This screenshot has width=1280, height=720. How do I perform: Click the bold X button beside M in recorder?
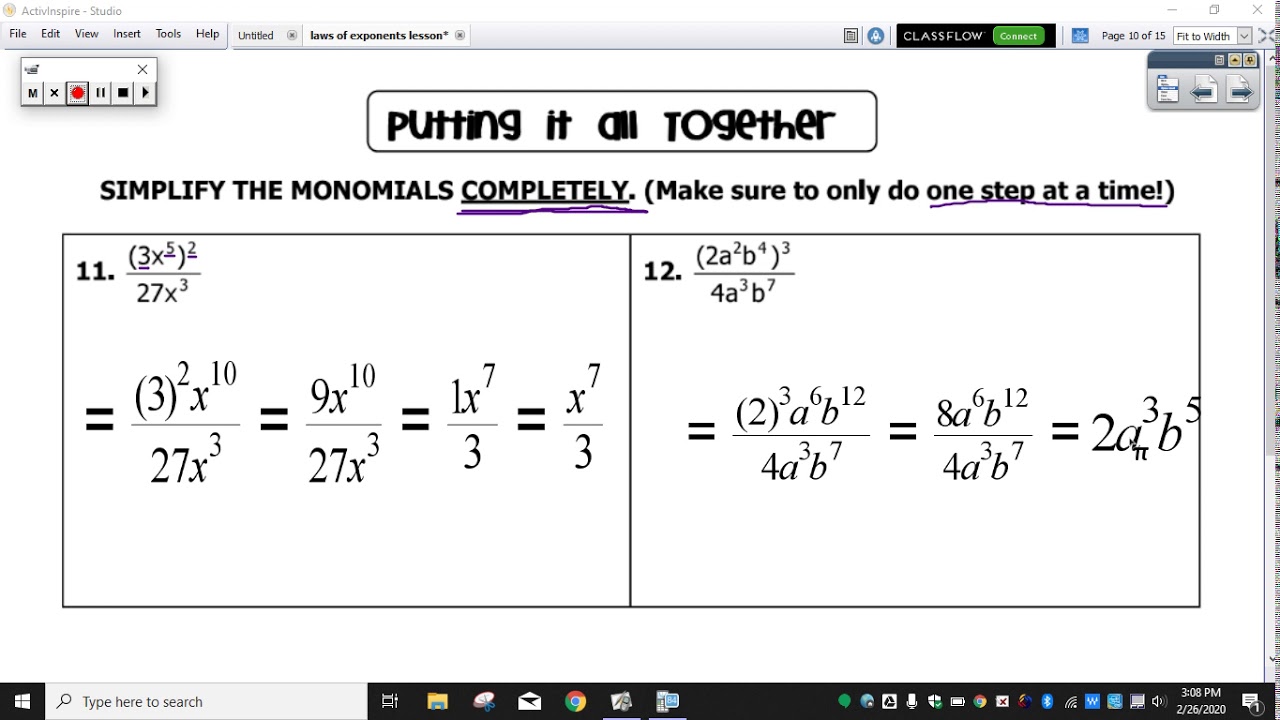click(54, 93)
